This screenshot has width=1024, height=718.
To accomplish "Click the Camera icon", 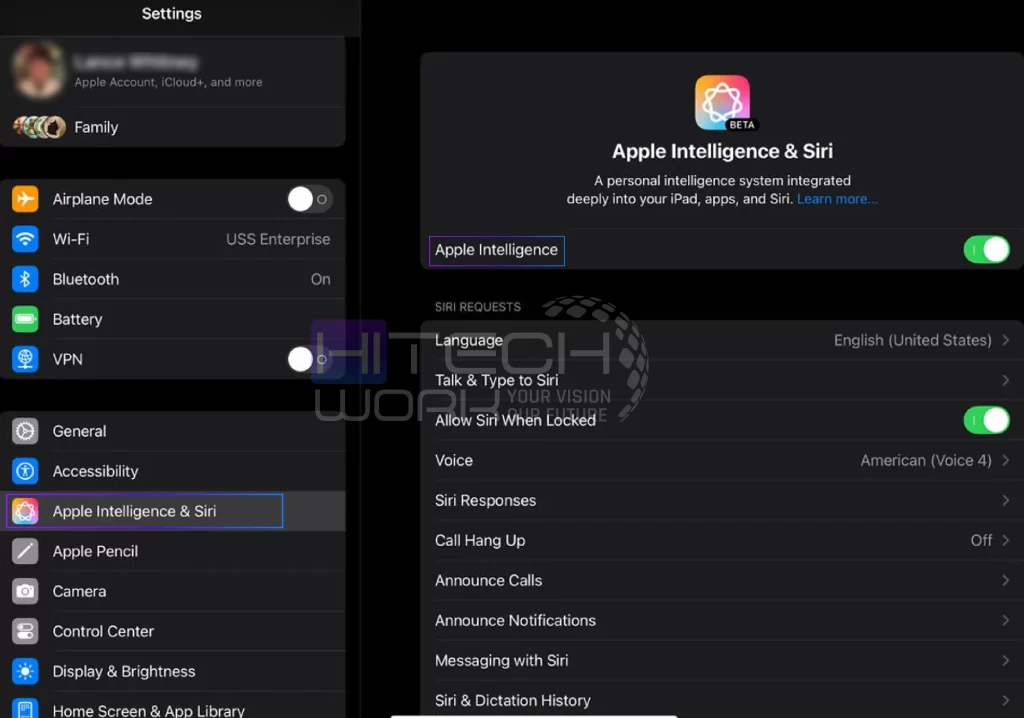I will pyautogui.click(x=25, y=591).
